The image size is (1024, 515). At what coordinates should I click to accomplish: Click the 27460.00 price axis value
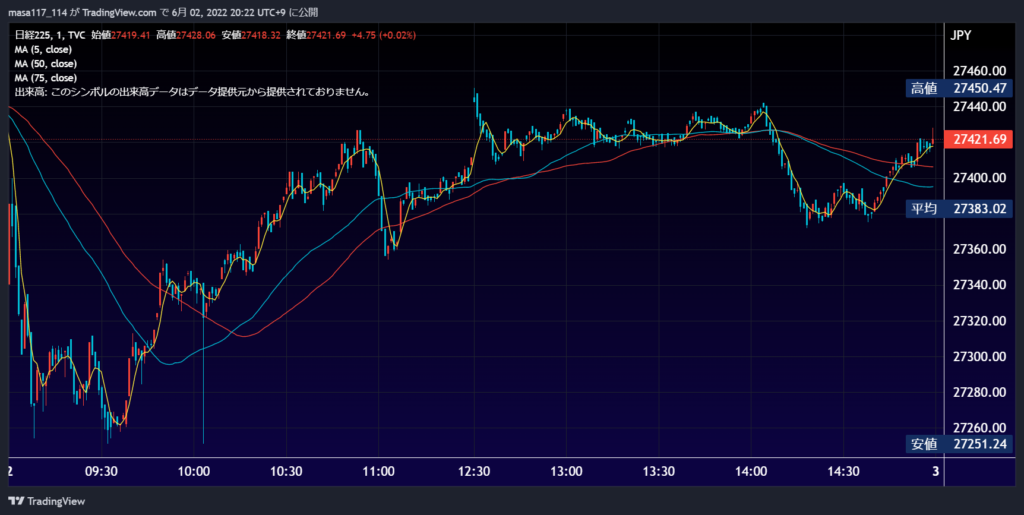(x=979, y=70)
